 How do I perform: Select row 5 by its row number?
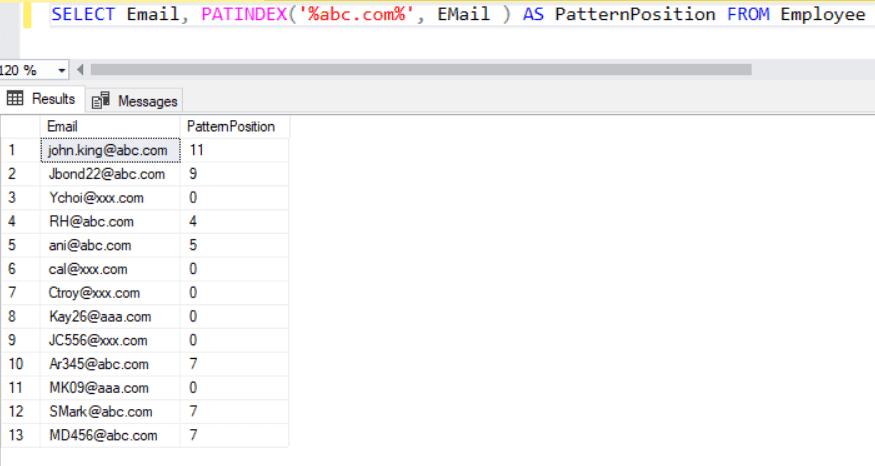[12, 245]
